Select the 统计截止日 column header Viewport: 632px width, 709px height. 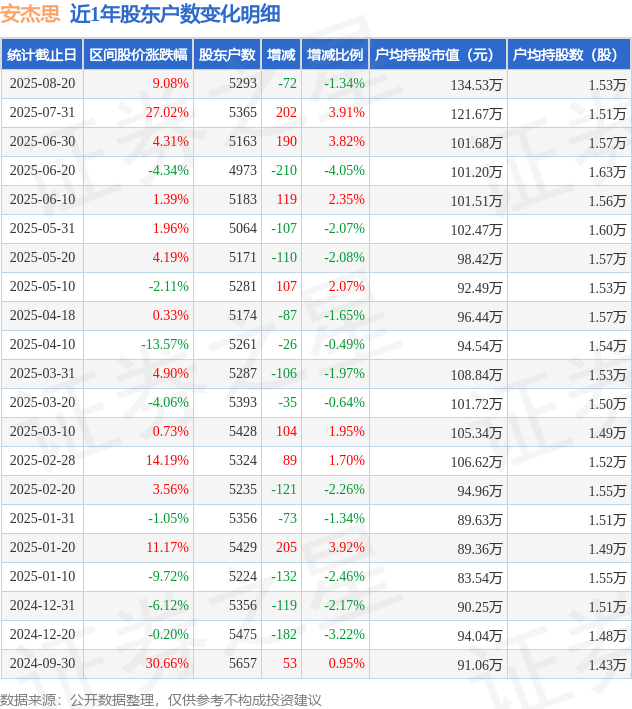click(x=42, y=55)
